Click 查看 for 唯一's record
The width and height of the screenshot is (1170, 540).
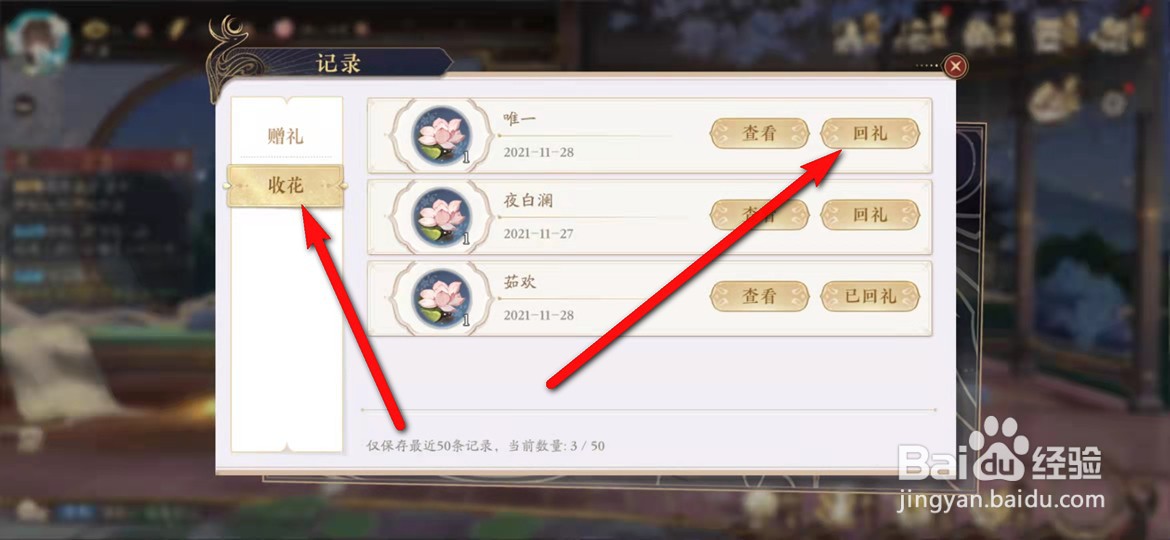tap(759, 134)
